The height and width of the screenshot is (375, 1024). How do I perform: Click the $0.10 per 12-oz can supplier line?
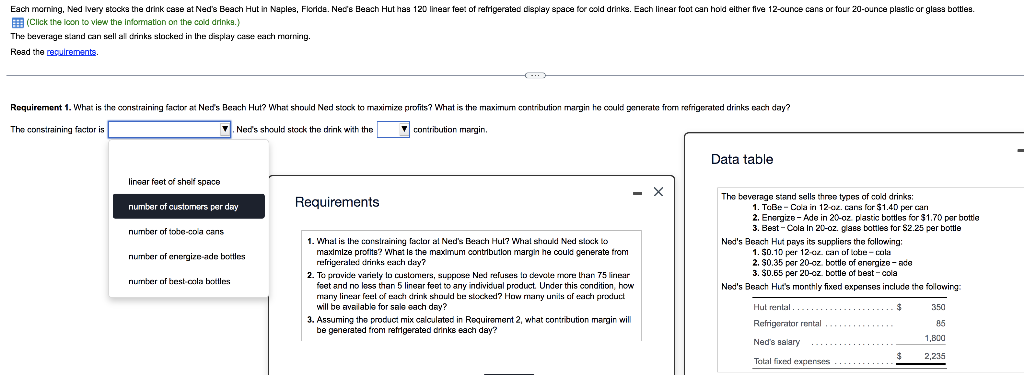[822, 252]
